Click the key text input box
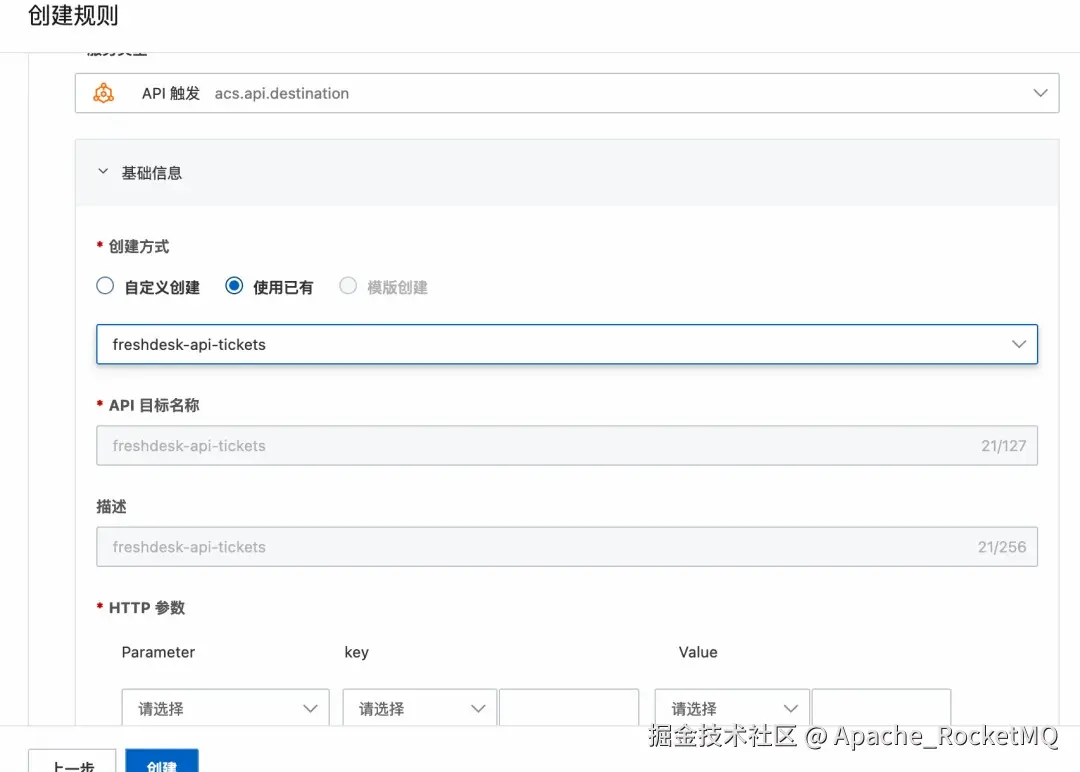Image resolution: width=1080 pixels, height=772 pixels. point(569,707)
